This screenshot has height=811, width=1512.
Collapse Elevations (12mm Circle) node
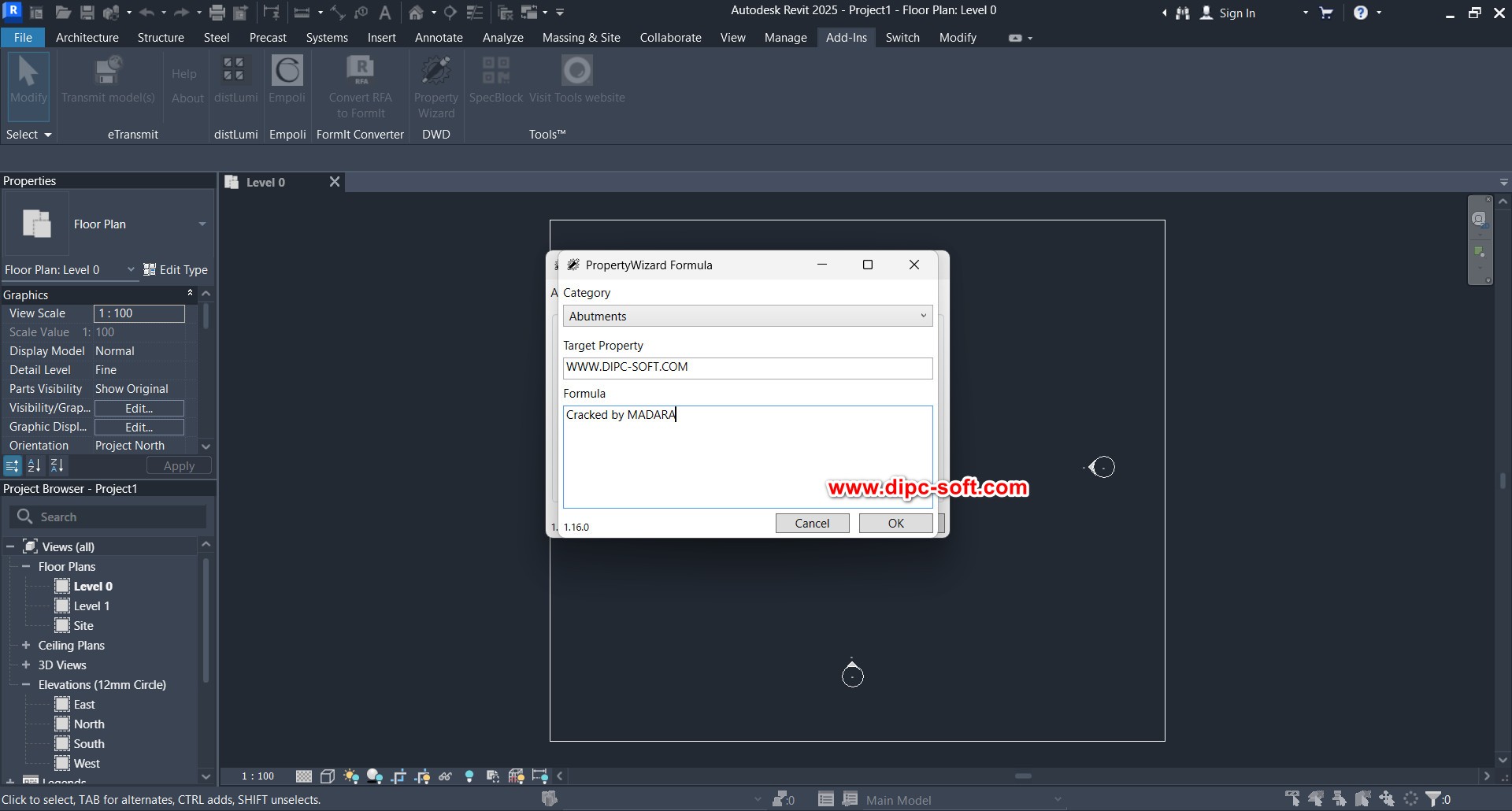click(x=26, y=684)
